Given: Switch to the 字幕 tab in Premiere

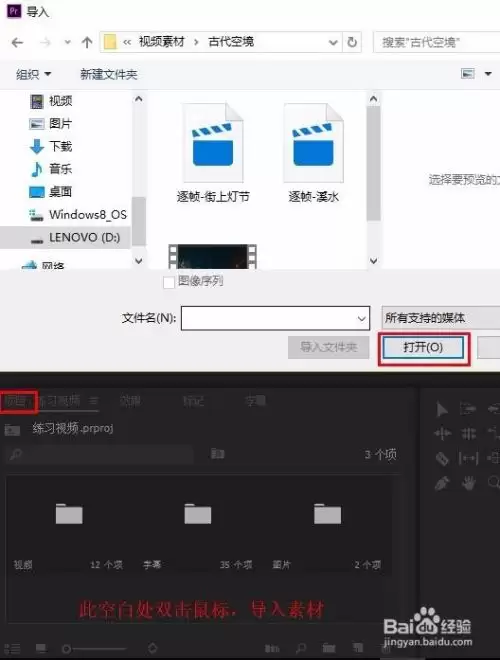Looking at the screenshot, I should [255, 401].
